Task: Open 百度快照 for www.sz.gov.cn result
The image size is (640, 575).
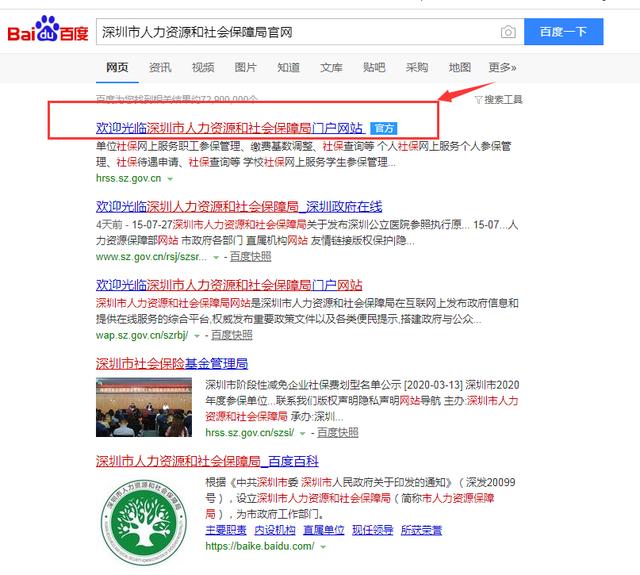Action: [x=251, y=257]
